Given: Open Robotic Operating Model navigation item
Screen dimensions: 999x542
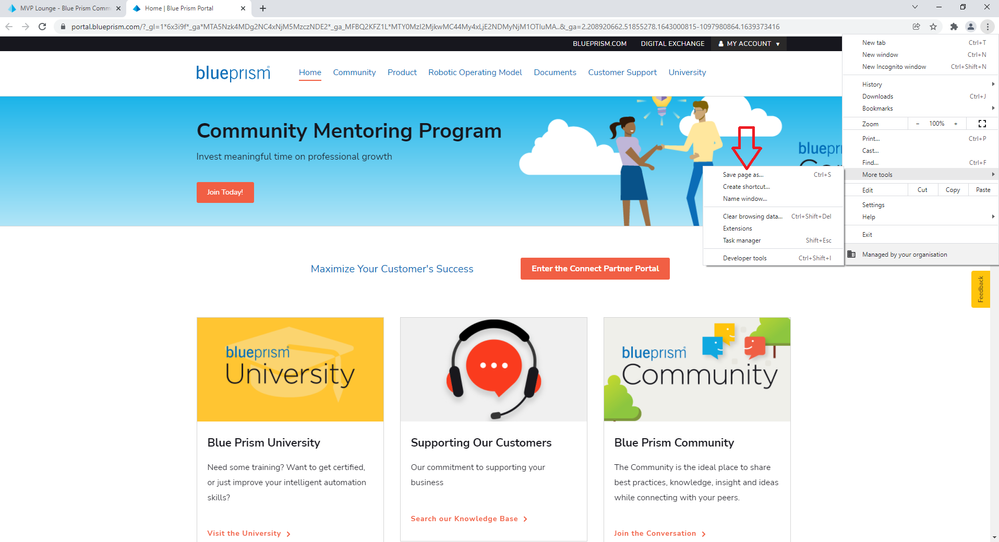Looking at the screenshot, I should pyautogui.click(x=475, y=73).
